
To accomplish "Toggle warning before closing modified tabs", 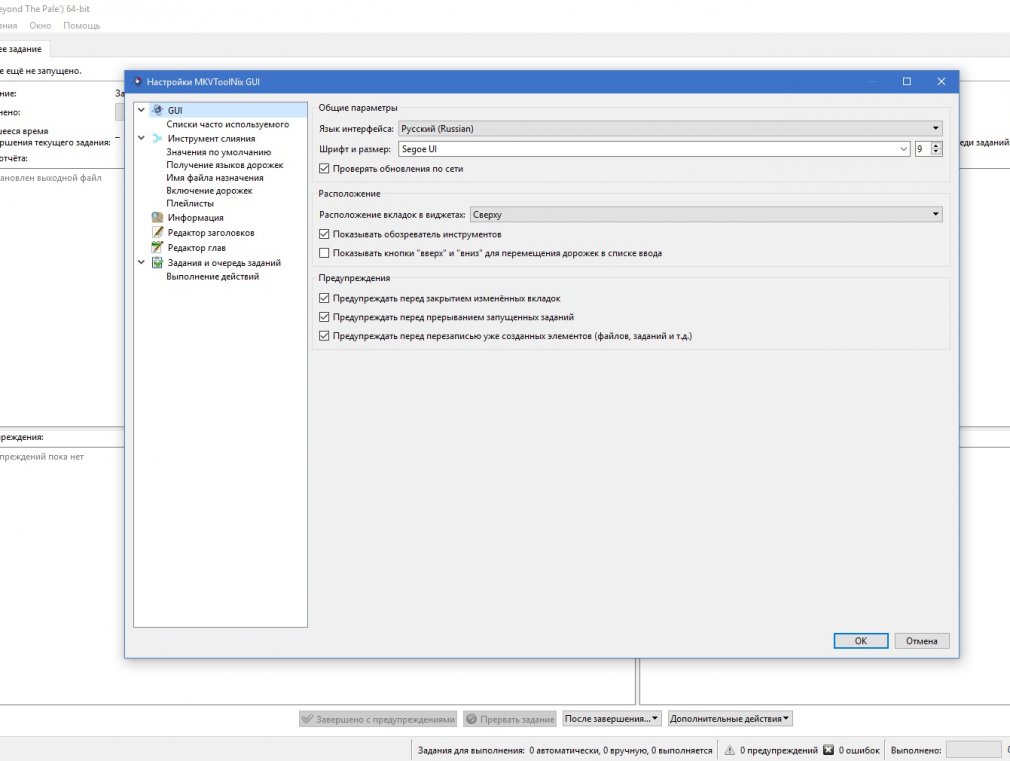I will [324, 298].
